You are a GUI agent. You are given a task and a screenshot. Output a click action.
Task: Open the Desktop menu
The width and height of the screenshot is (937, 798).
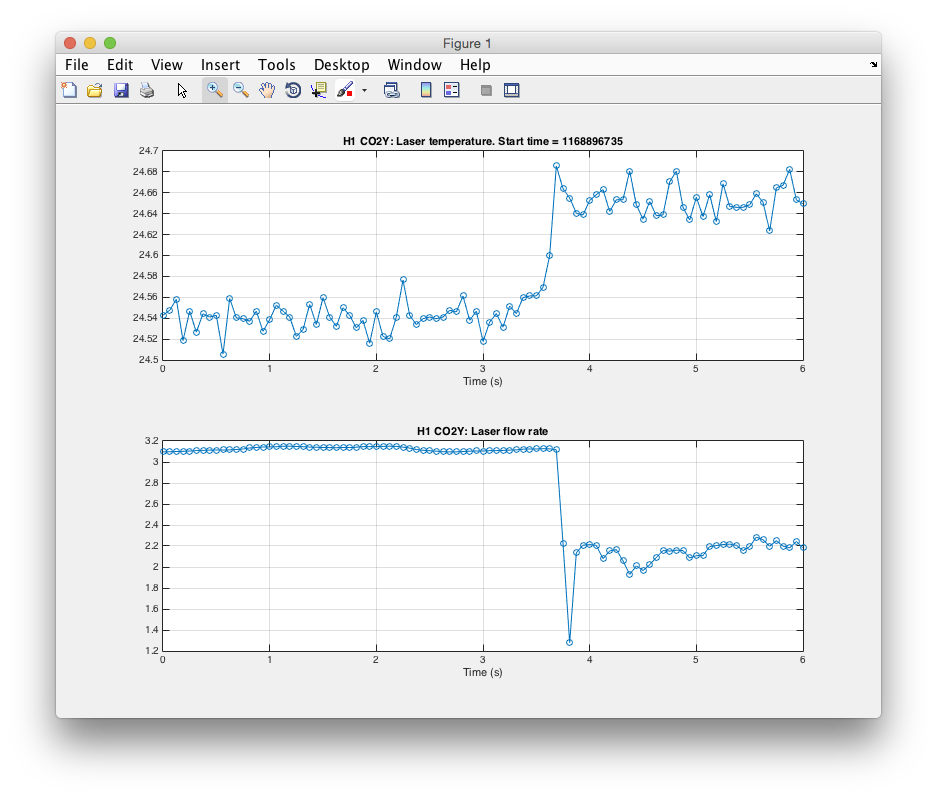[x=342, y=65]
